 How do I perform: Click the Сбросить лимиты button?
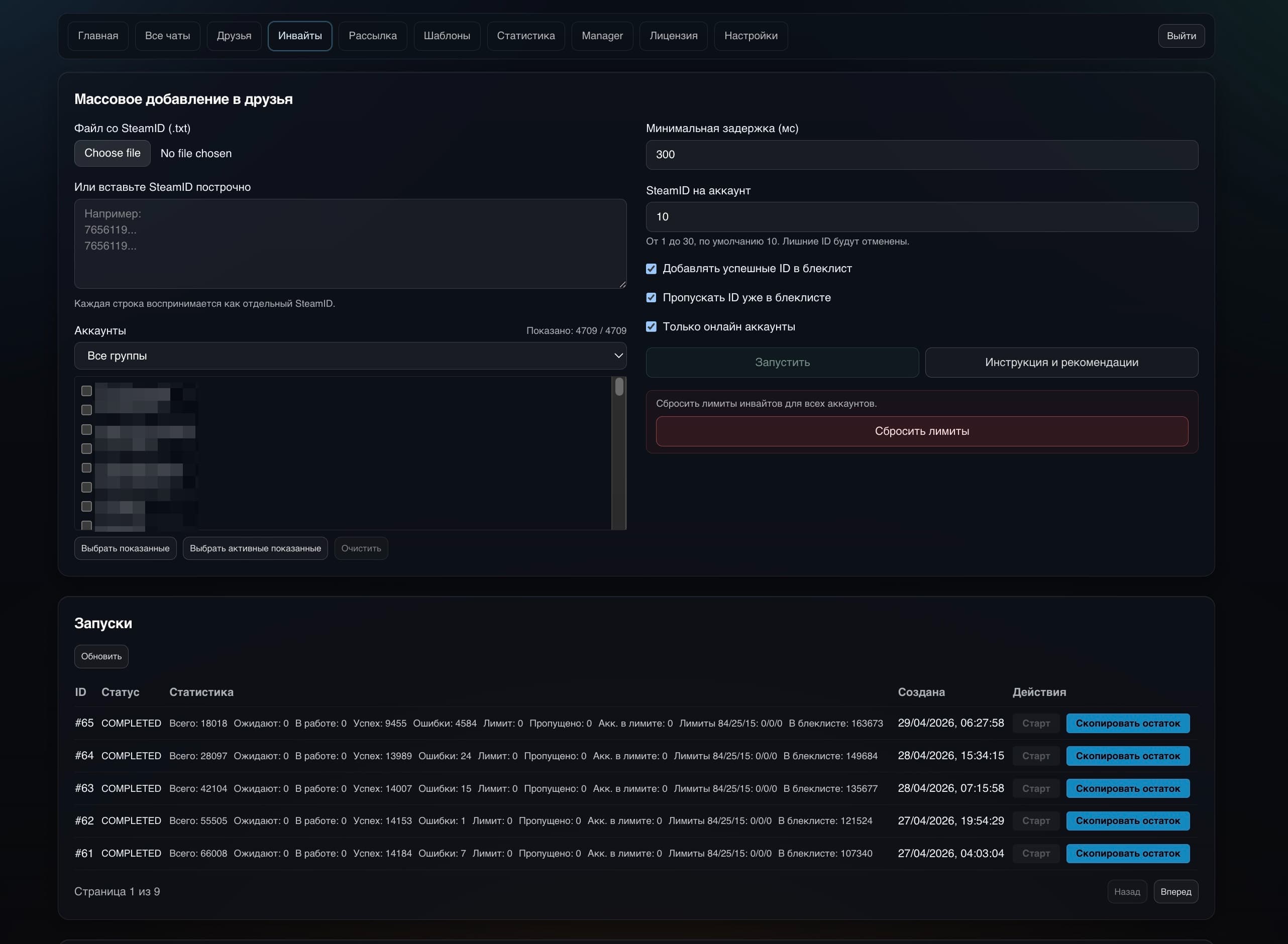[922, 431]
